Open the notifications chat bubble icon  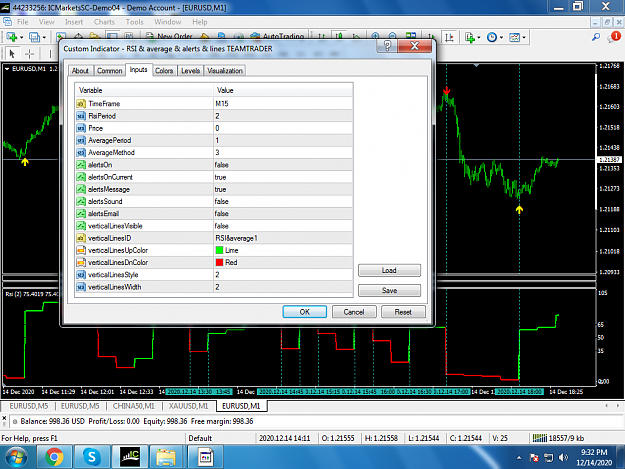click(x=614, y=37)
